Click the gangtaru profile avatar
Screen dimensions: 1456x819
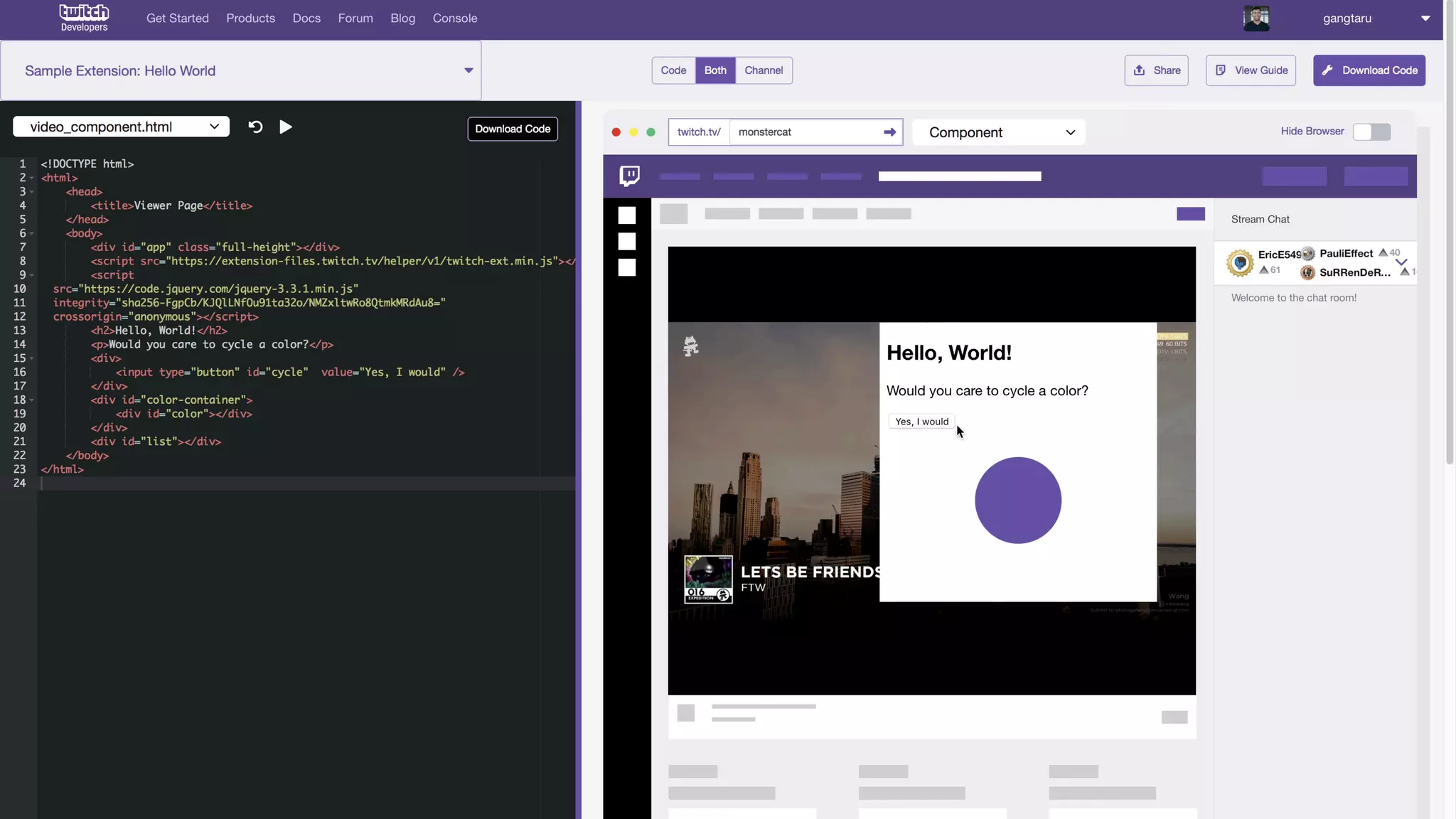click(x=1256, y=18)
